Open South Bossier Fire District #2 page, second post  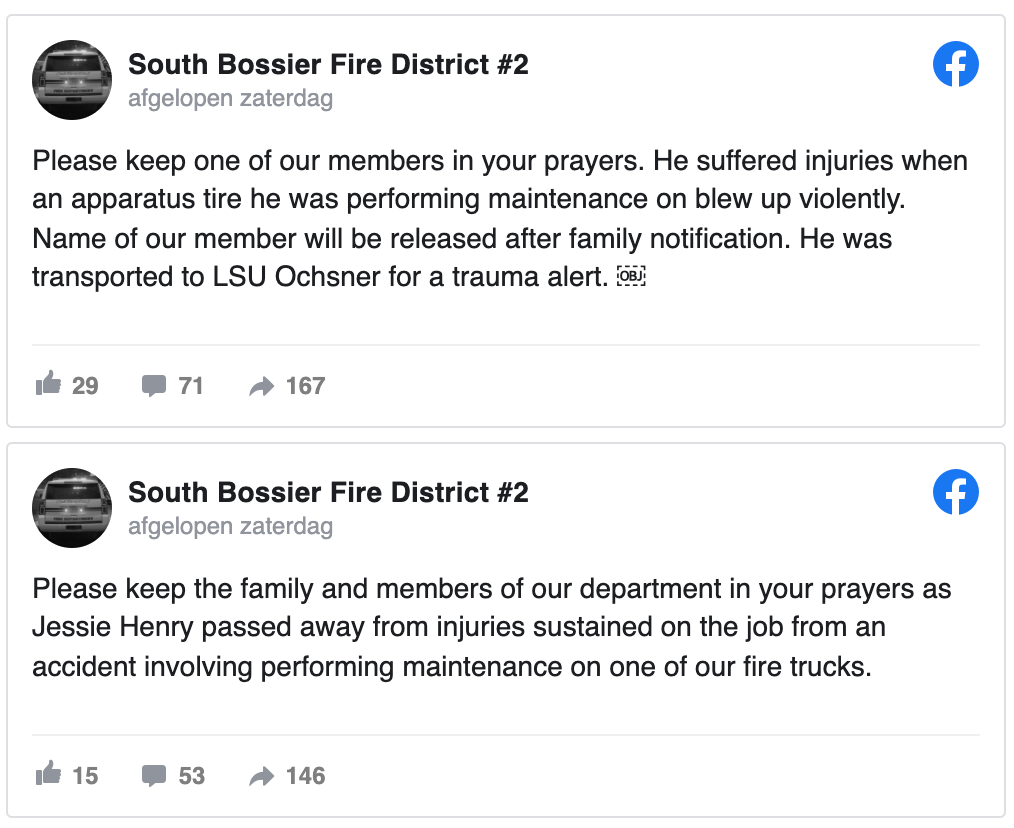pos(328,493)
